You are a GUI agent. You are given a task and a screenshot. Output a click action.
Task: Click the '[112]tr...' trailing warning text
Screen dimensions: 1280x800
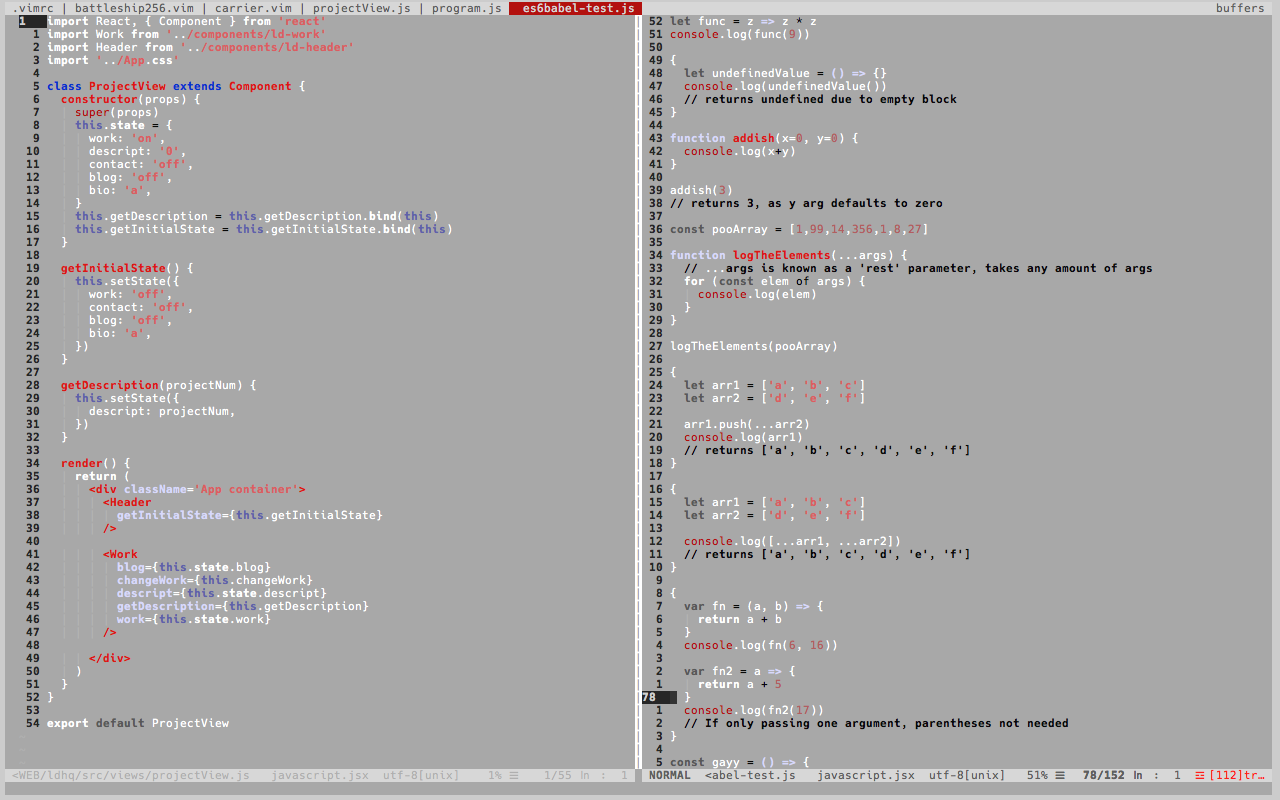pos(1236,775)
